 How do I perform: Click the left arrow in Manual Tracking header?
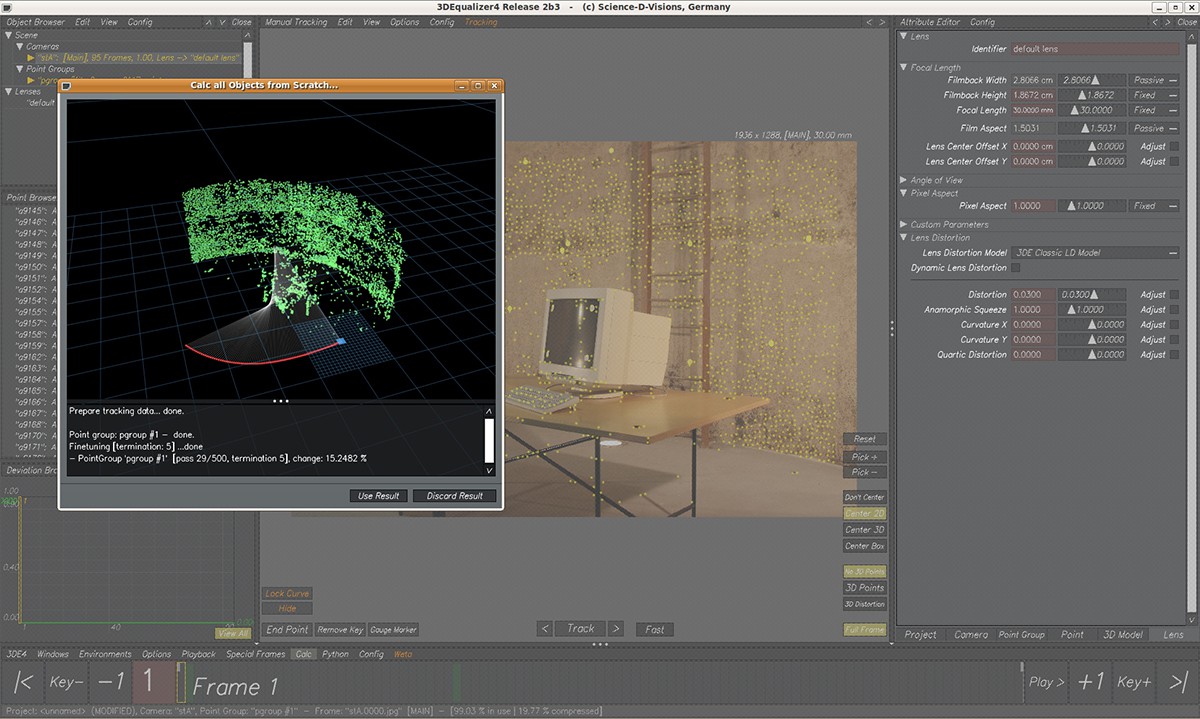pyautogui.click(x=868, y=22)
